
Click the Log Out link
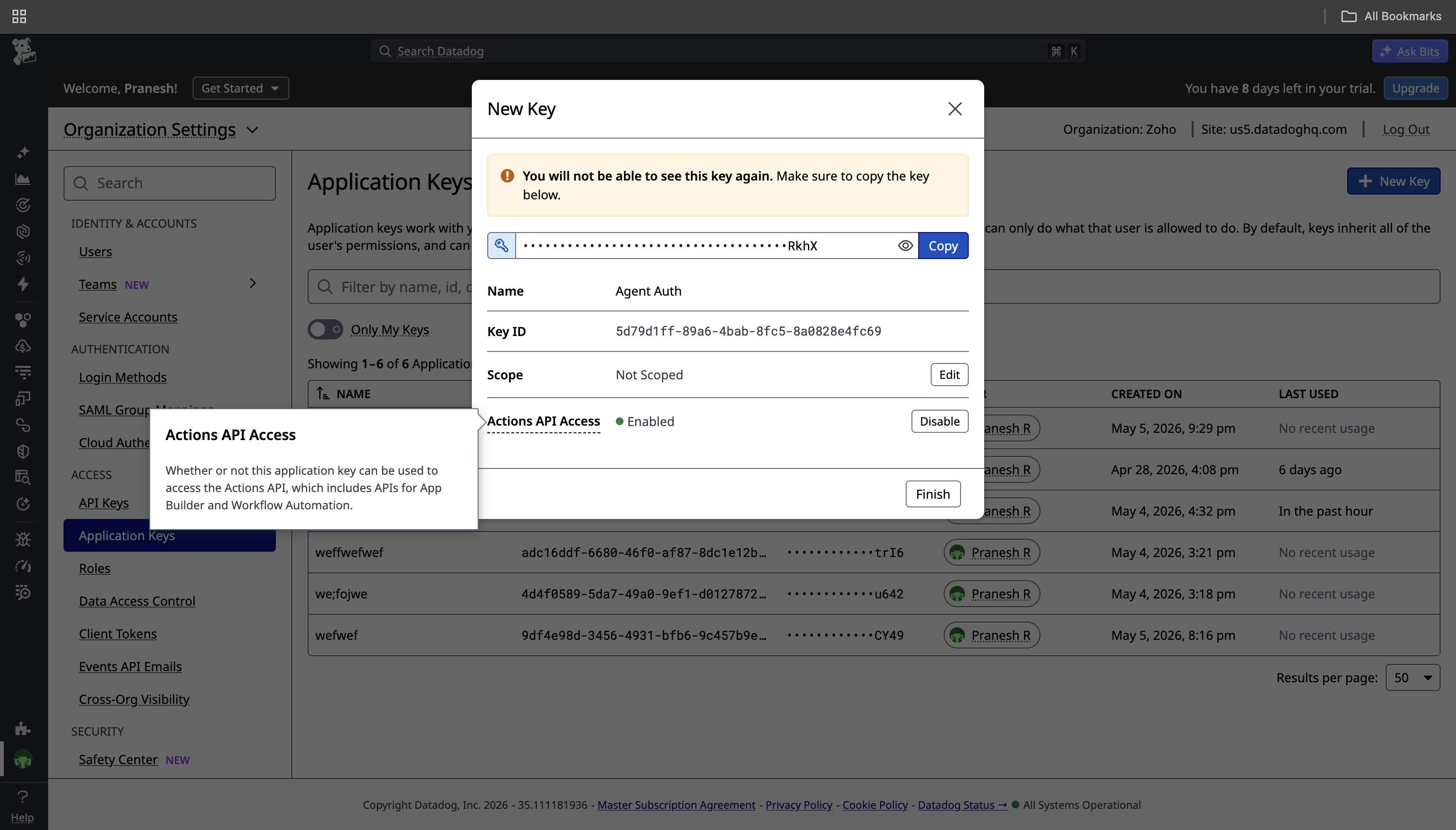click(1406, 130)
